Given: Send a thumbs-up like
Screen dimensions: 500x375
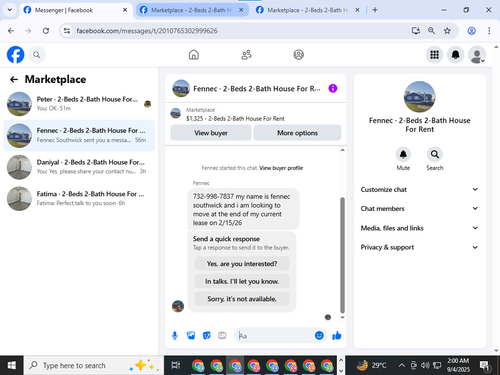Looking at the screenshot, I should (337, 335).
